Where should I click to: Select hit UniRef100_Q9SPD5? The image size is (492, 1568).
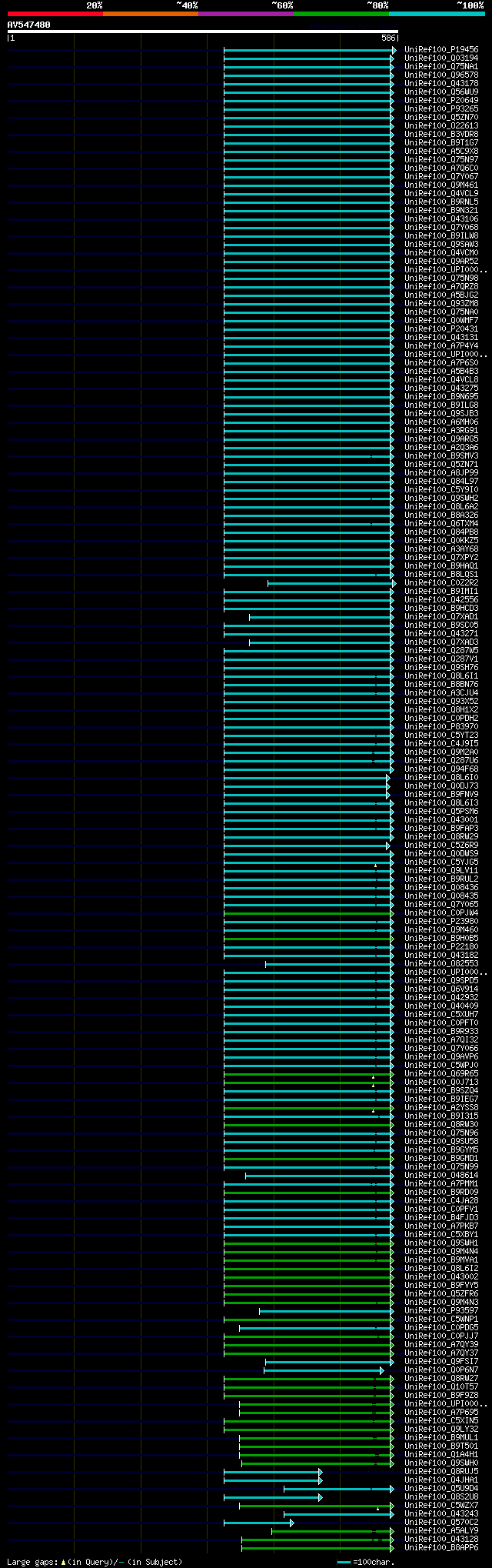[x=441, y=981]
